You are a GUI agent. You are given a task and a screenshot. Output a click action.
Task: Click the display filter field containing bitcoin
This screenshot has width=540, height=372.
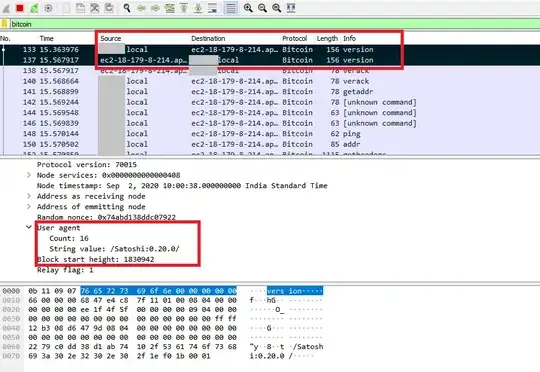pos(274,24)
